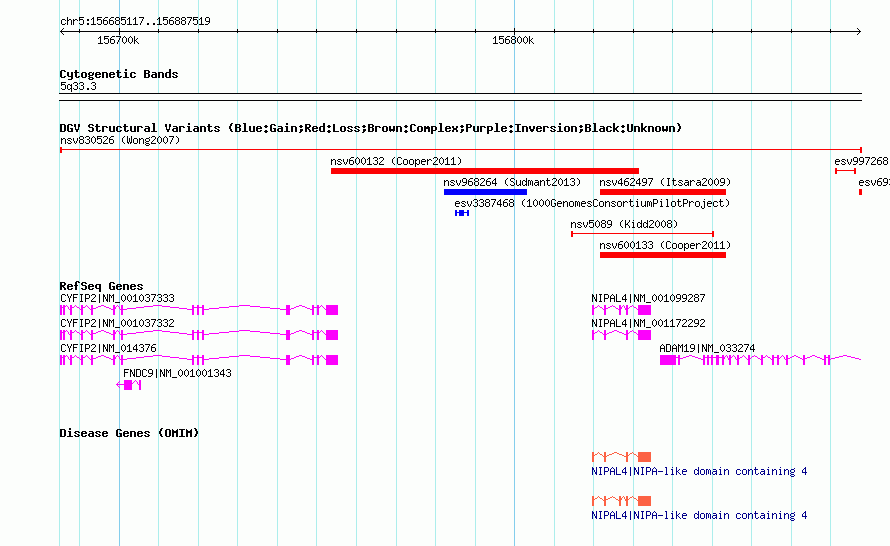Click the chr5:156685117..156887519 coordinate label
The width and height of the screenshot is (890, 546).
pyautogui.click(x=135, y=21)
